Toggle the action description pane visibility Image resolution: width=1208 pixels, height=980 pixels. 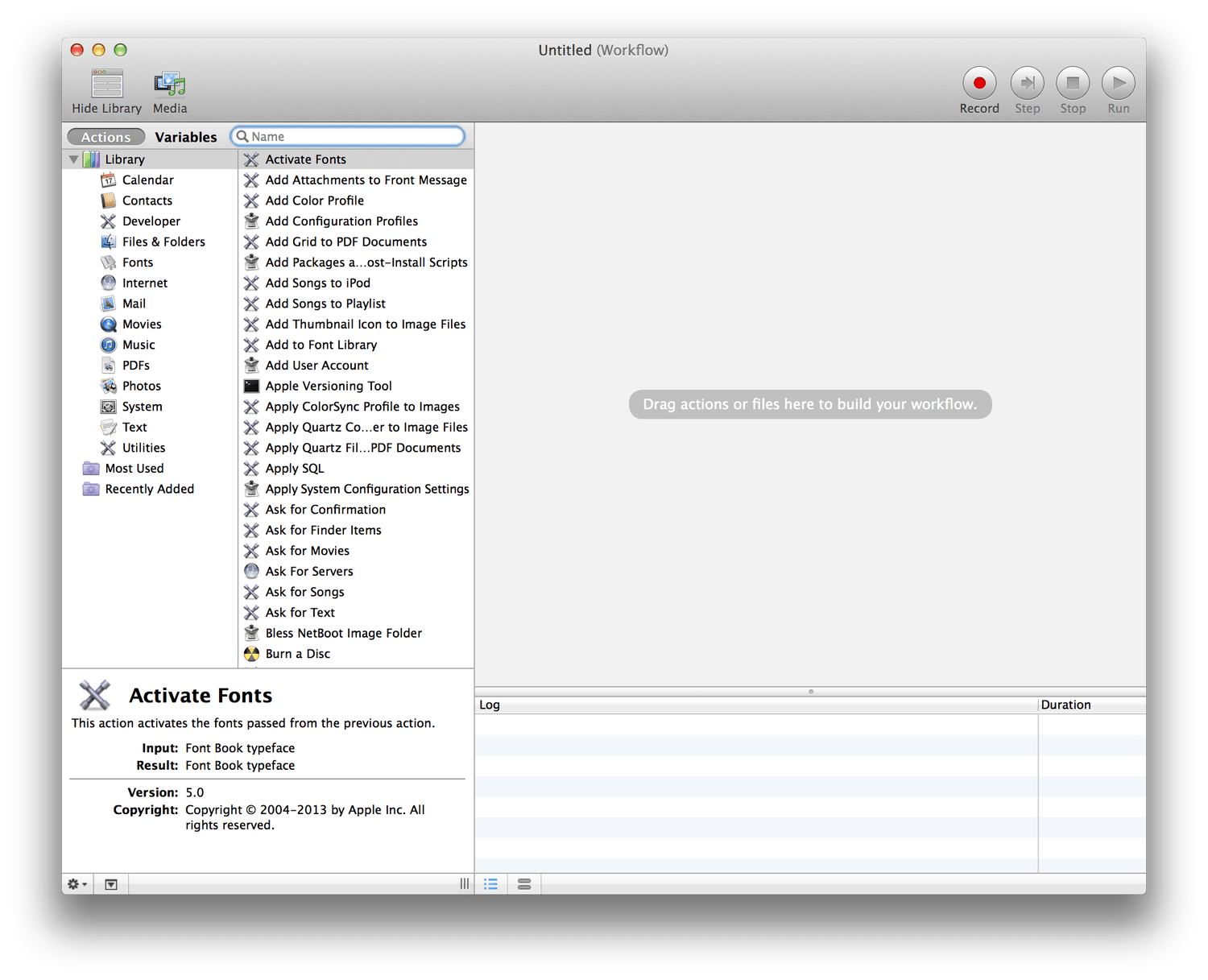pos(111,884)
